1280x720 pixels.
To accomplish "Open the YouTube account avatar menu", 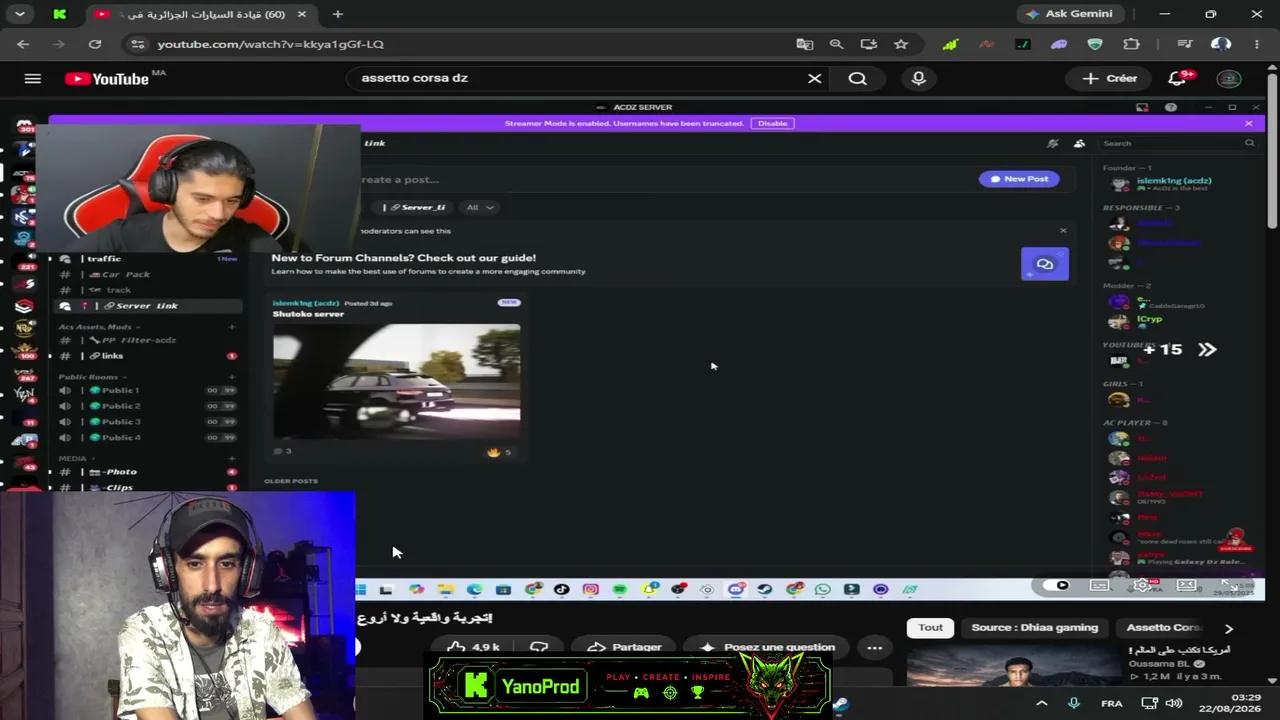I will click(1229, 78).
